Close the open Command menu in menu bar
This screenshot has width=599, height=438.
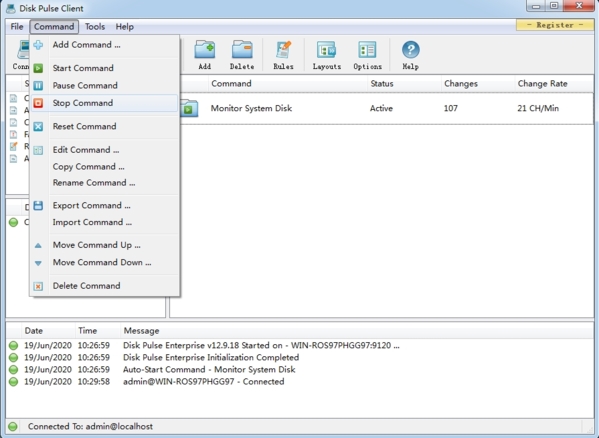coord(54,27)
